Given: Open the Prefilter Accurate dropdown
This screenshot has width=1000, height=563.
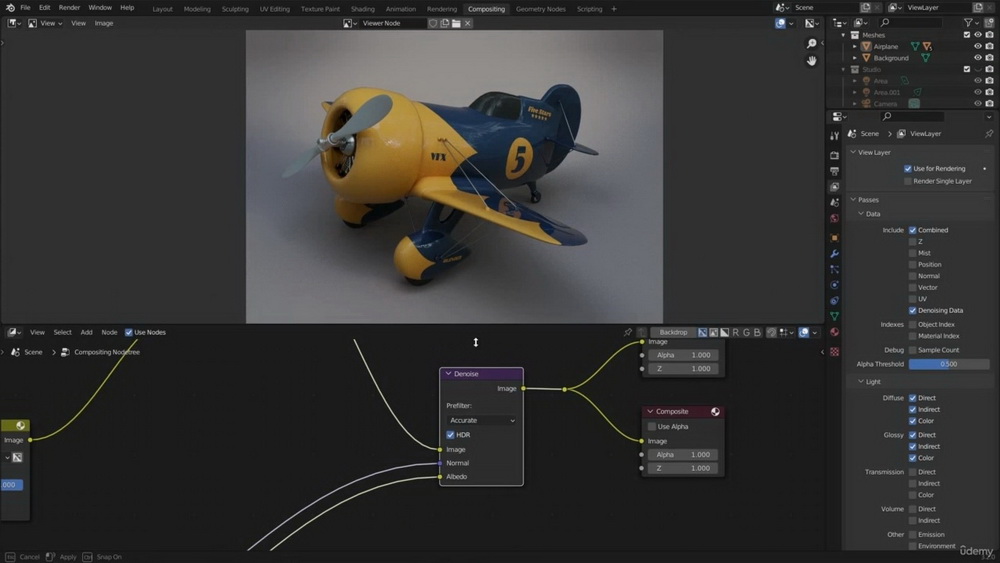Looking at the screenshot, I should tap(482, 421).
